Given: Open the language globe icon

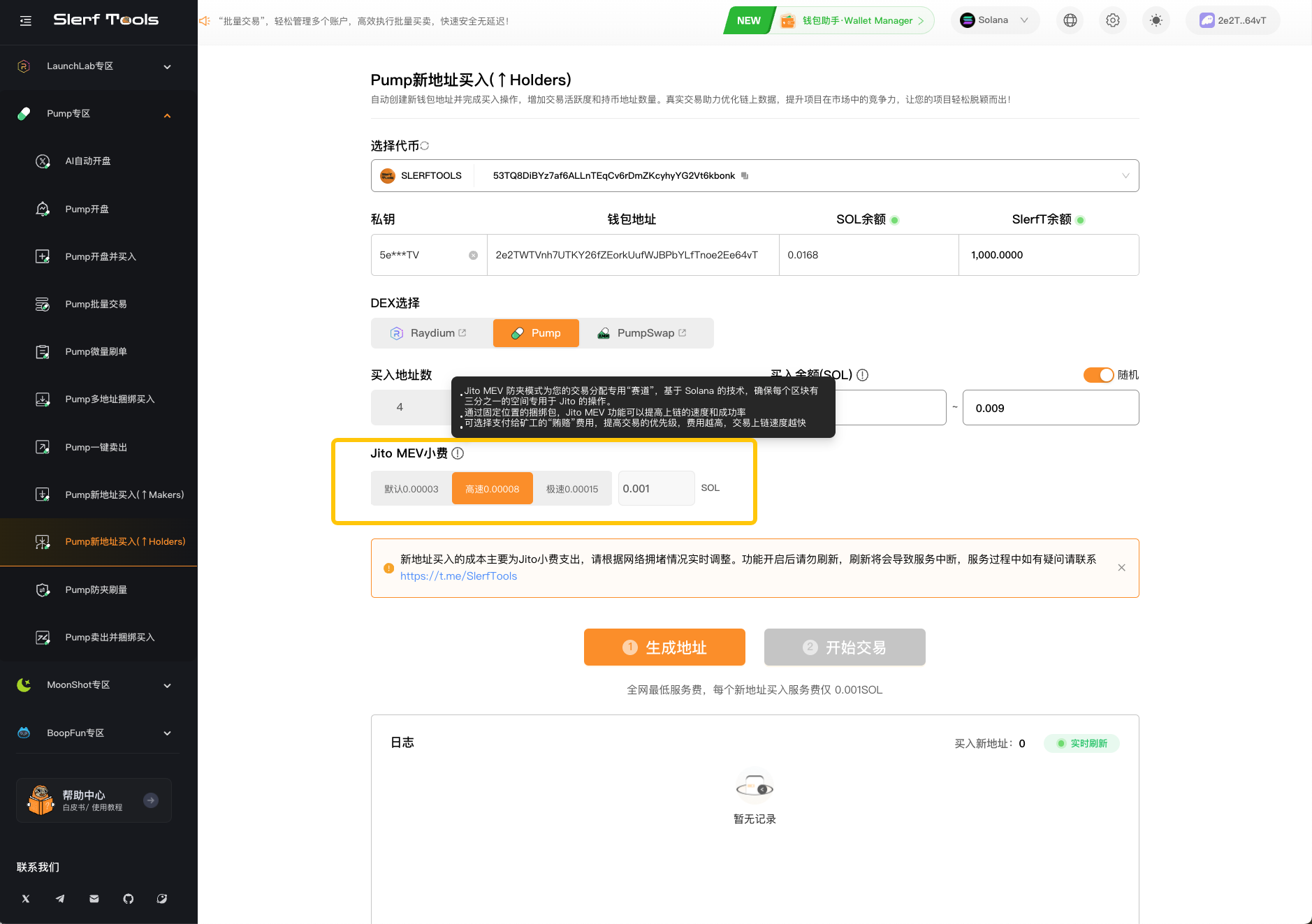Looking at the screenshot, I should pos(1070,20).
